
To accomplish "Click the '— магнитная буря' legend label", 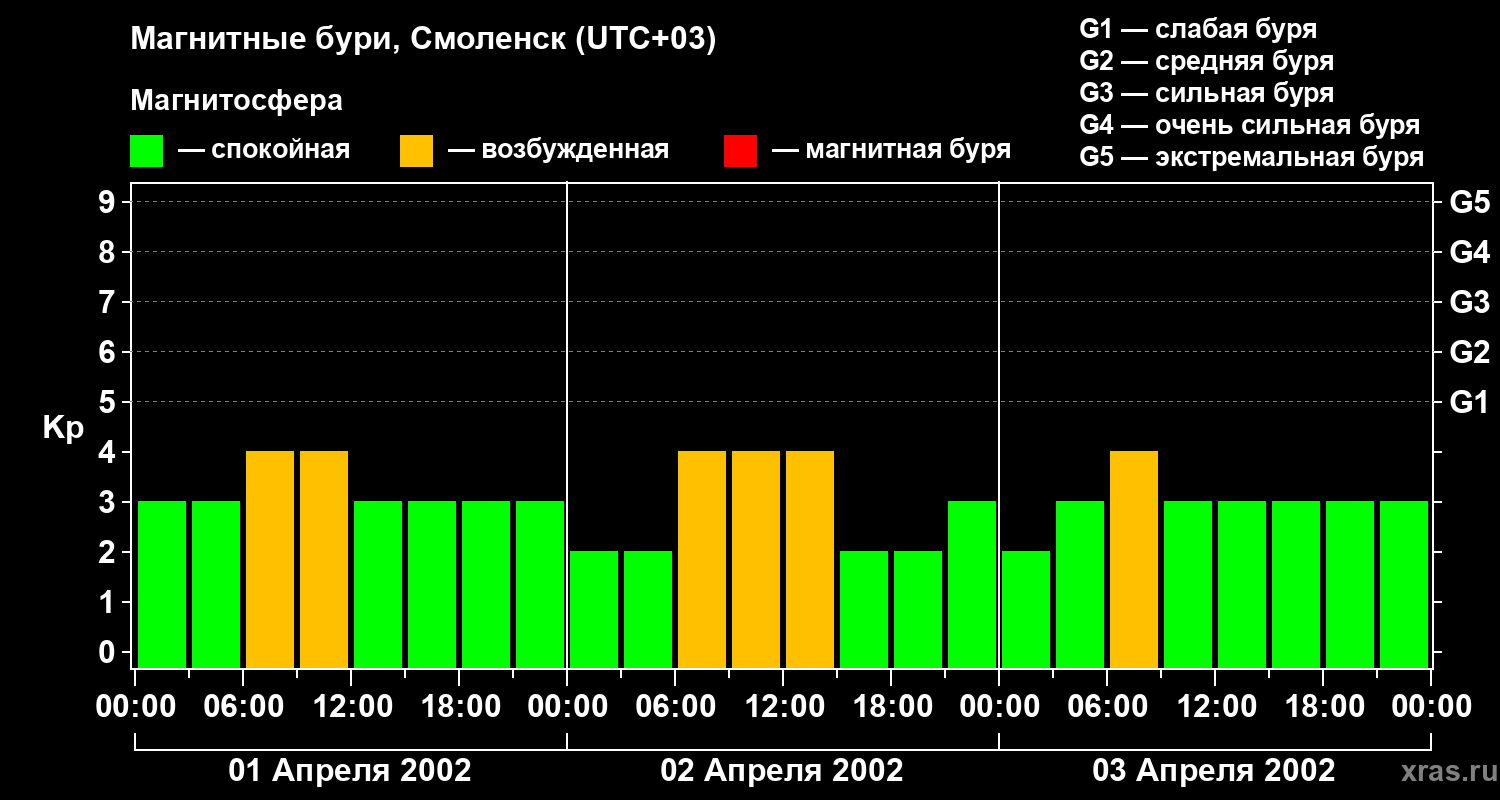I will [891, 150].
